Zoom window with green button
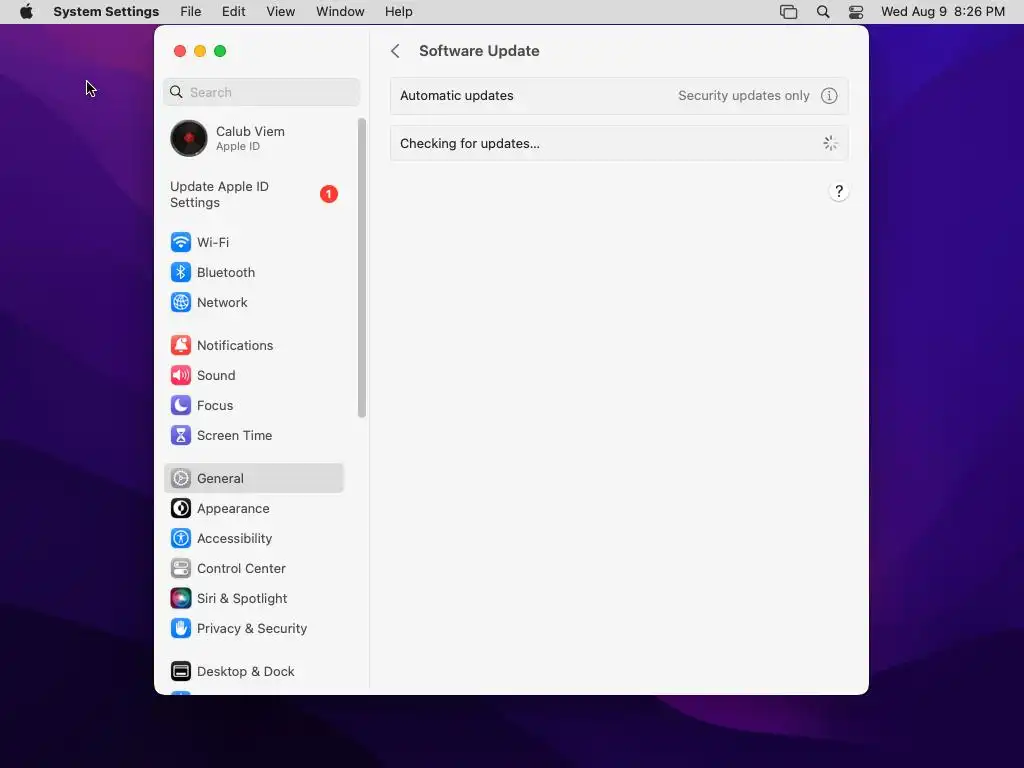The width and height of the screenshot is (1024, 768). click(x=220, y=51)
